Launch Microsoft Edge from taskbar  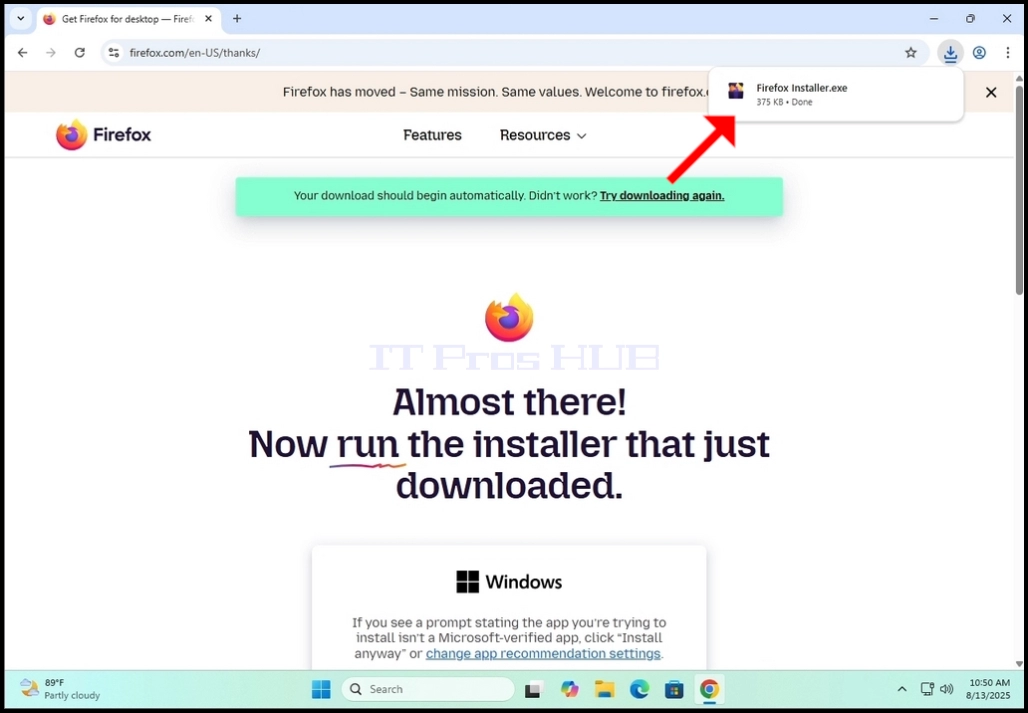pyautogui.click(x=639, y=689)
